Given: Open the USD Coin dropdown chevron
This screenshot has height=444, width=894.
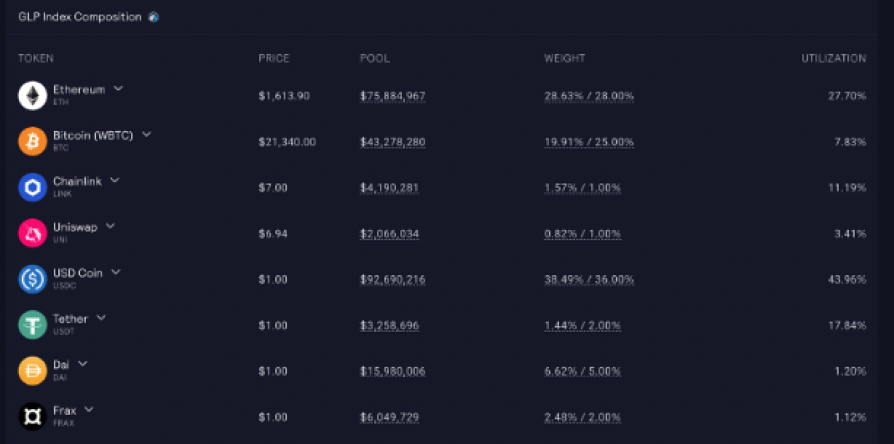Looking at the screenshot, I should (x=116, y=272).
